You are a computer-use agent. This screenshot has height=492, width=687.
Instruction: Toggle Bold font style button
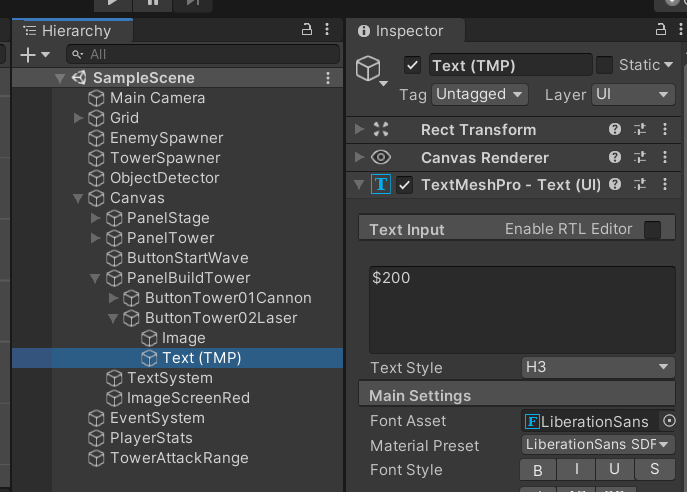pos(537,470)
